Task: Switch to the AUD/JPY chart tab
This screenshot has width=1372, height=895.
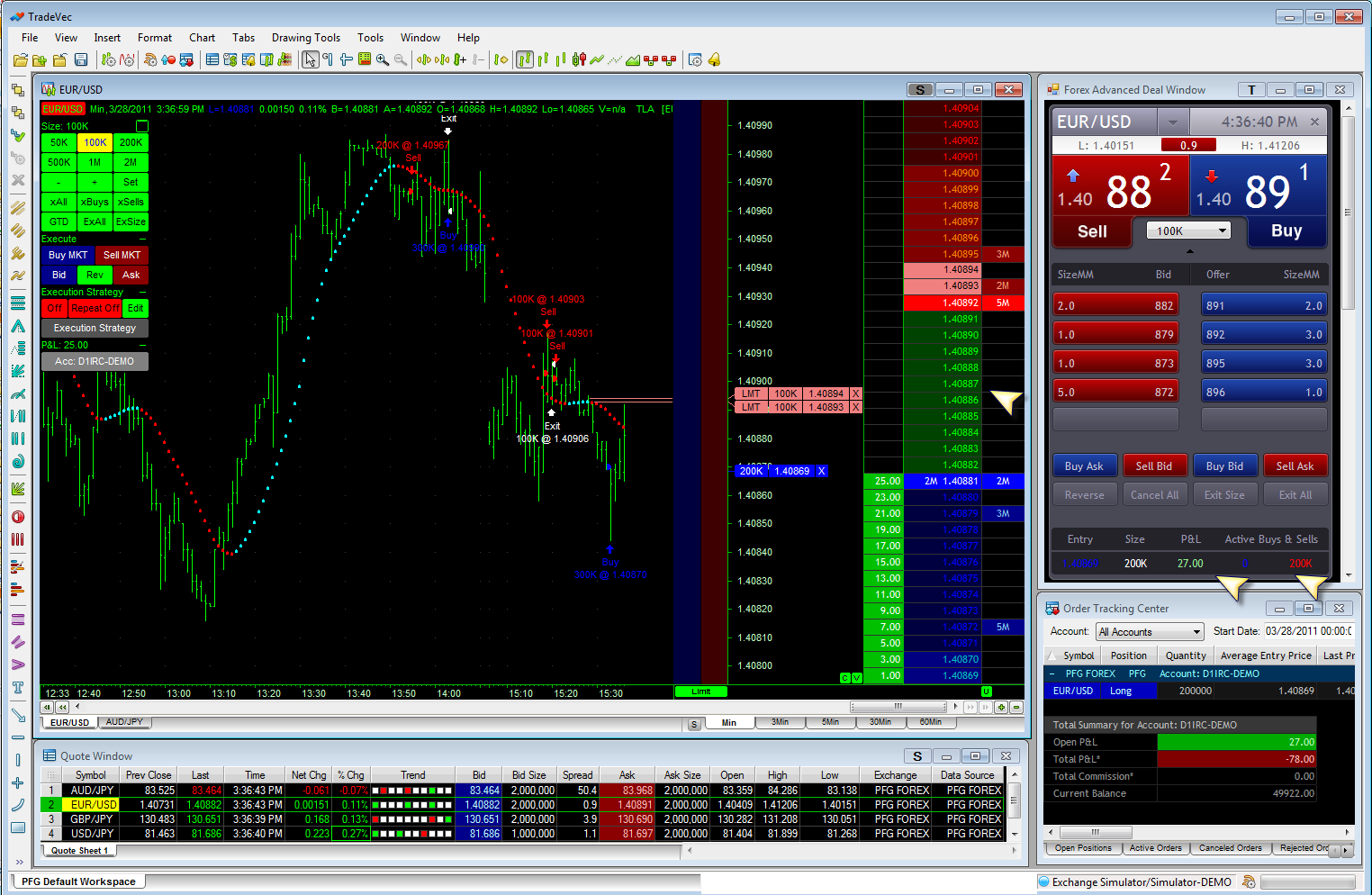Action: (x=124, y=722)
